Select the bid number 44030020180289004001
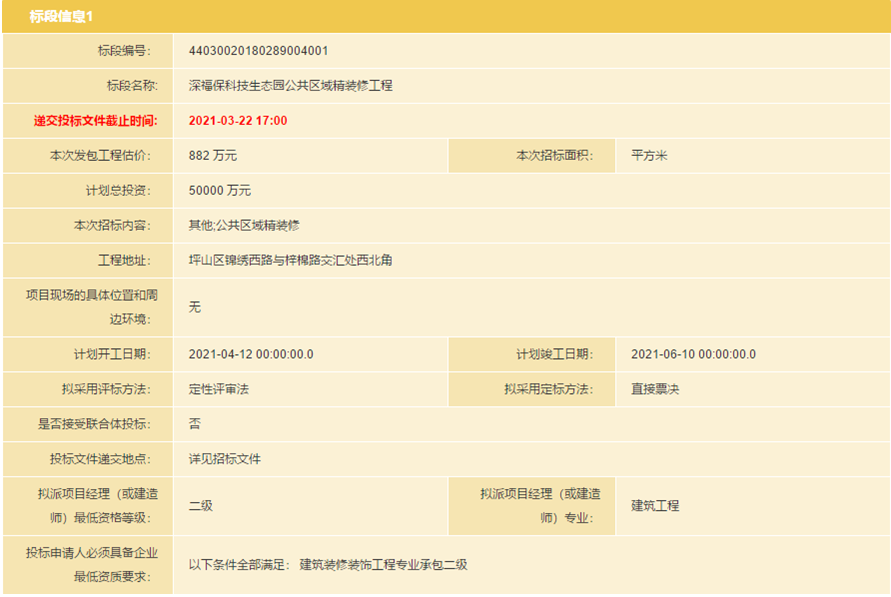 [x=258, y=51]
